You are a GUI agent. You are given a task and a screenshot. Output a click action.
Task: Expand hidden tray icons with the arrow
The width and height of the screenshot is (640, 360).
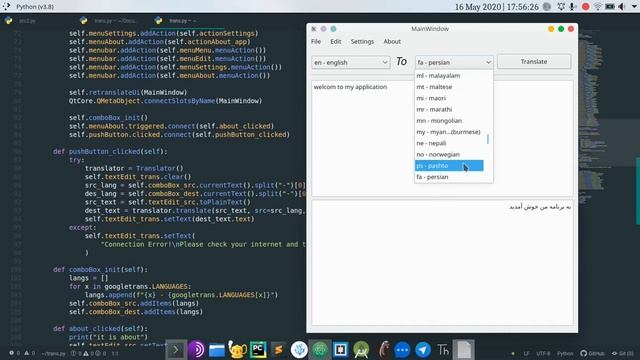point(634,7)
